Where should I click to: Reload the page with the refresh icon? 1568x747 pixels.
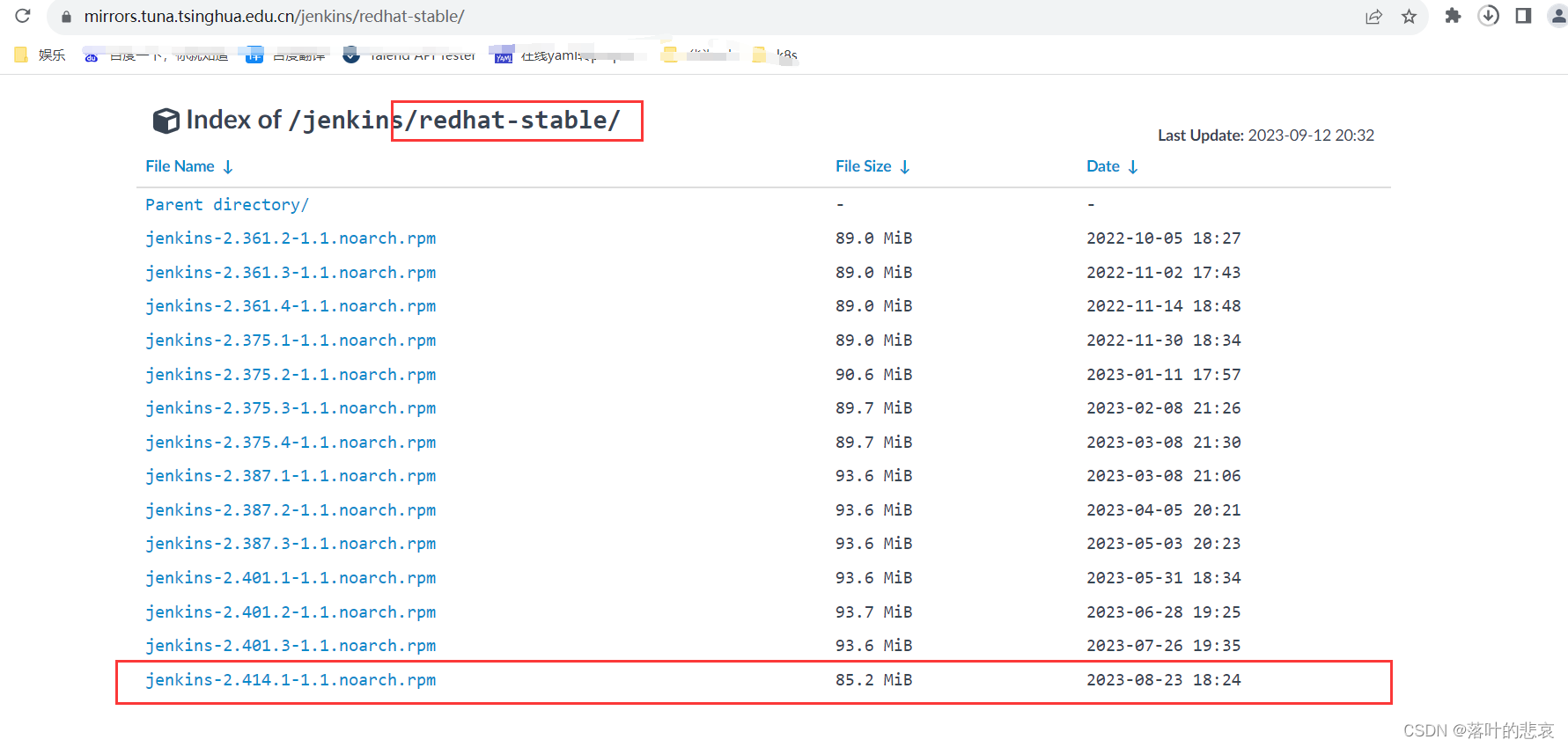[x=23, y=16]
